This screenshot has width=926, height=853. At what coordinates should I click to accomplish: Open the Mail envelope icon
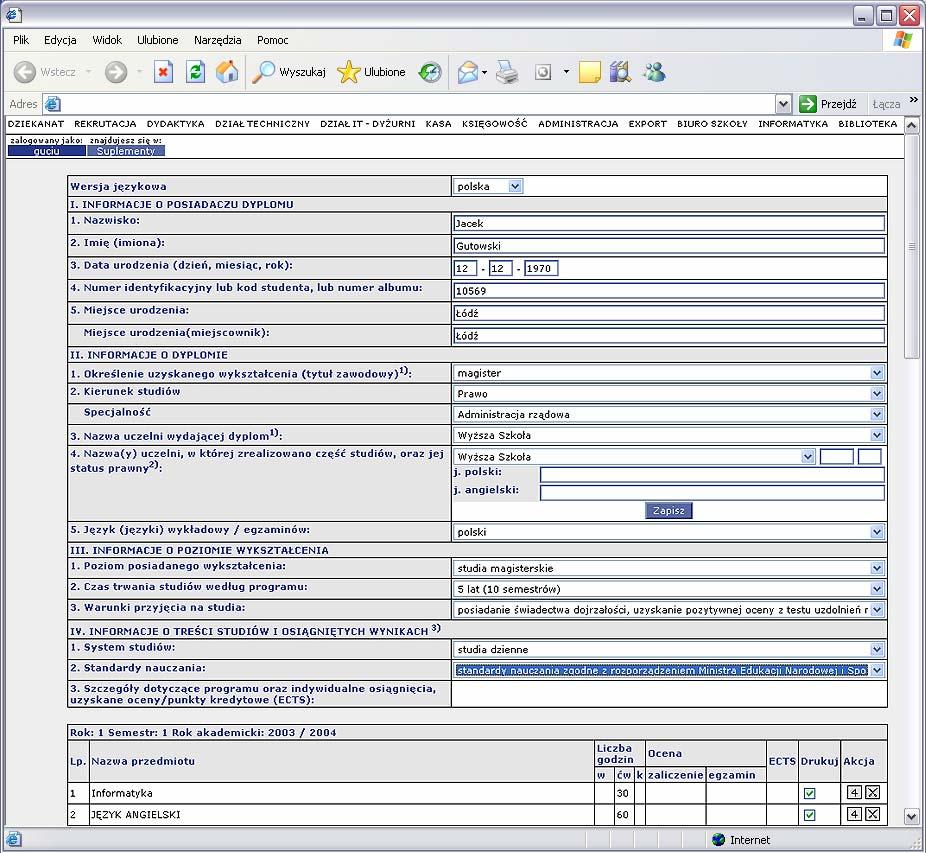point(468,73)
